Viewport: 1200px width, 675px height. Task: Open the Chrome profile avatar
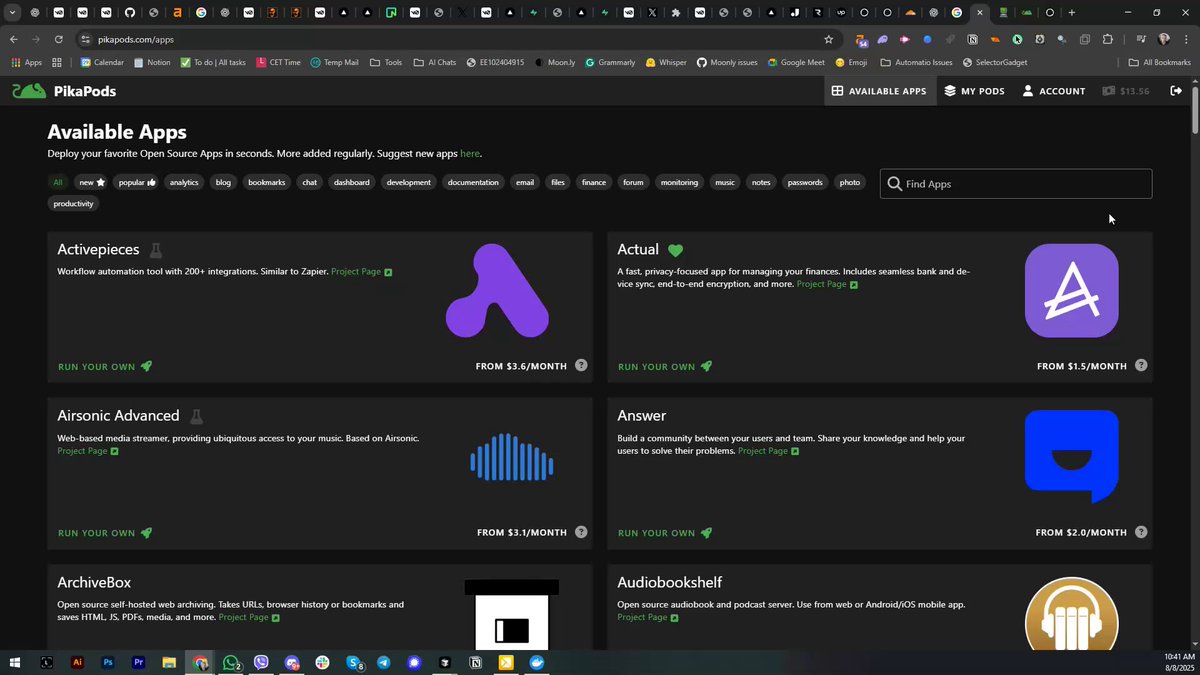coord(1164,39)
